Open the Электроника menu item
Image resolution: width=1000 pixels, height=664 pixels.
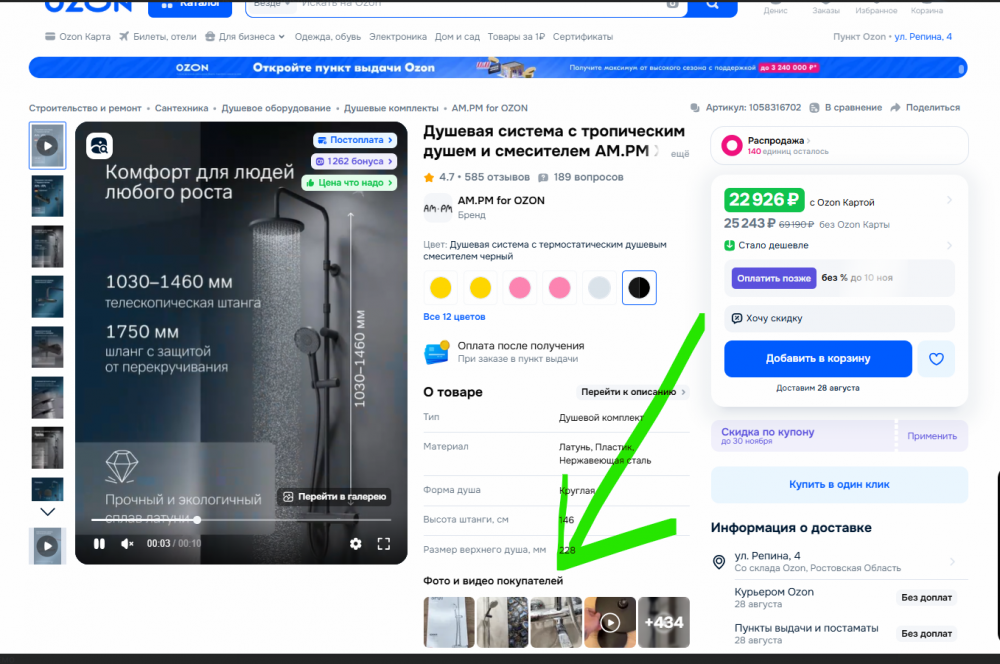[398, 37]
